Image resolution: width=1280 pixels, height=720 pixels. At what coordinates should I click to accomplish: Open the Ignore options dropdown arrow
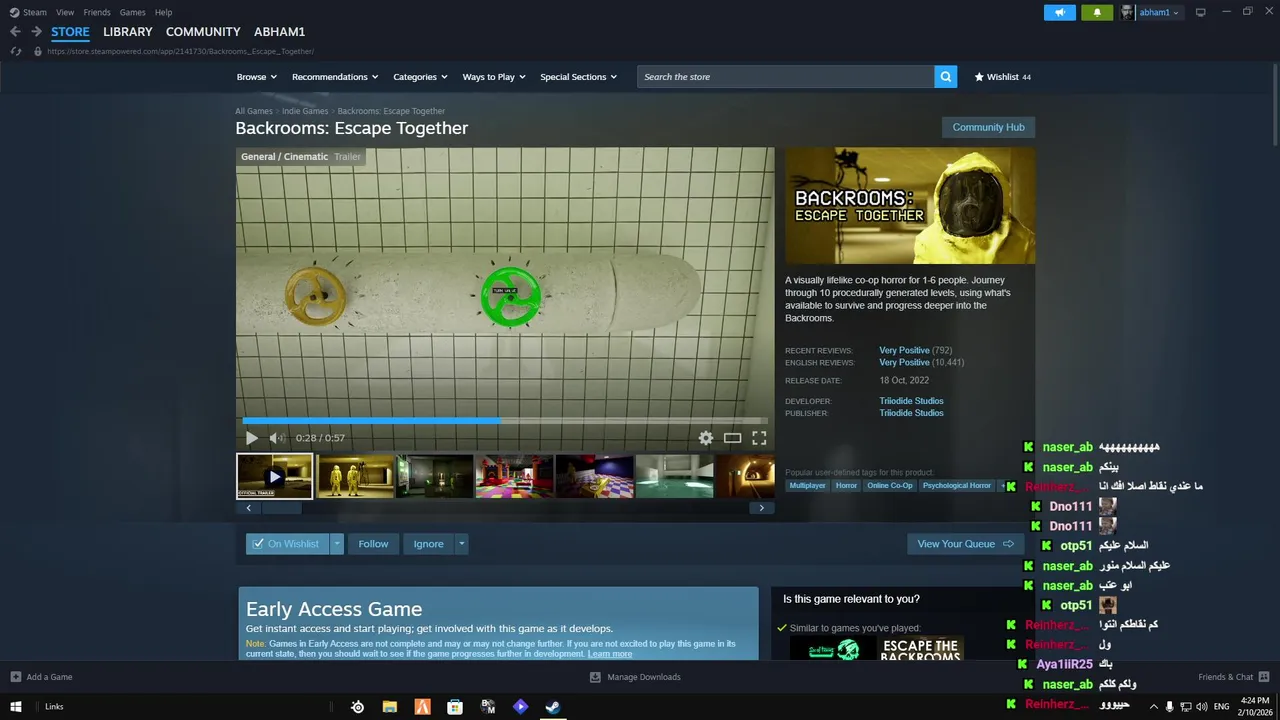click(x=461, y=544)
